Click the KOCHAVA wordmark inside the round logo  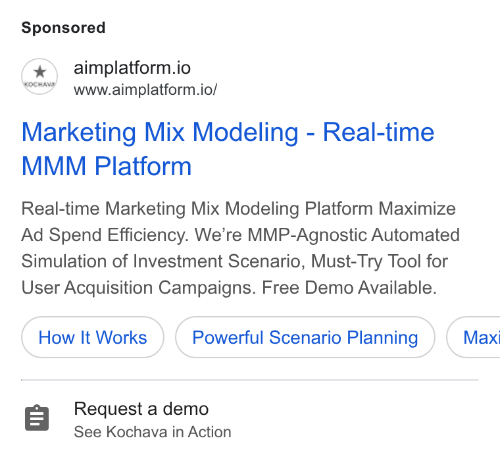click(x=40, y=85)
